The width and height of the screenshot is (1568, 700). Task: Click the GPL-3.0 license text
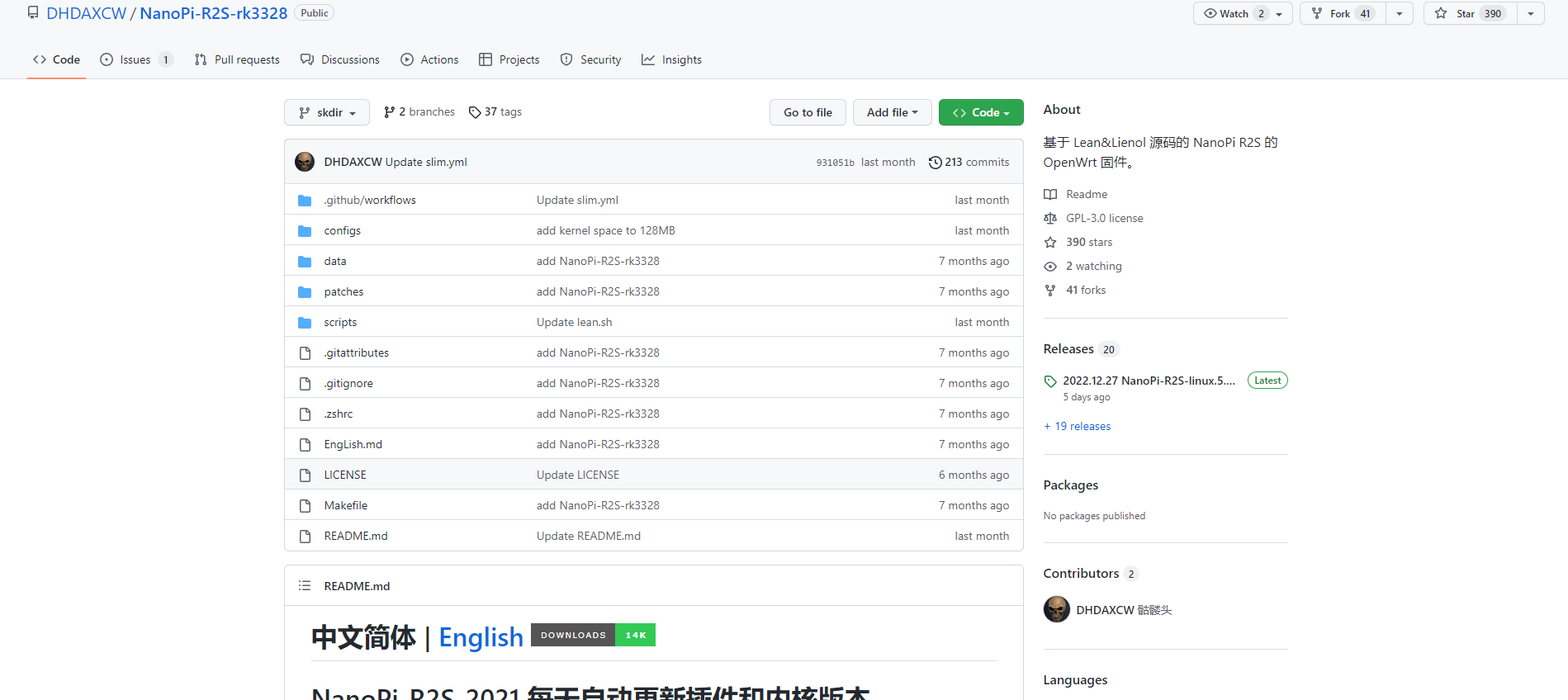pos(1104,218)
